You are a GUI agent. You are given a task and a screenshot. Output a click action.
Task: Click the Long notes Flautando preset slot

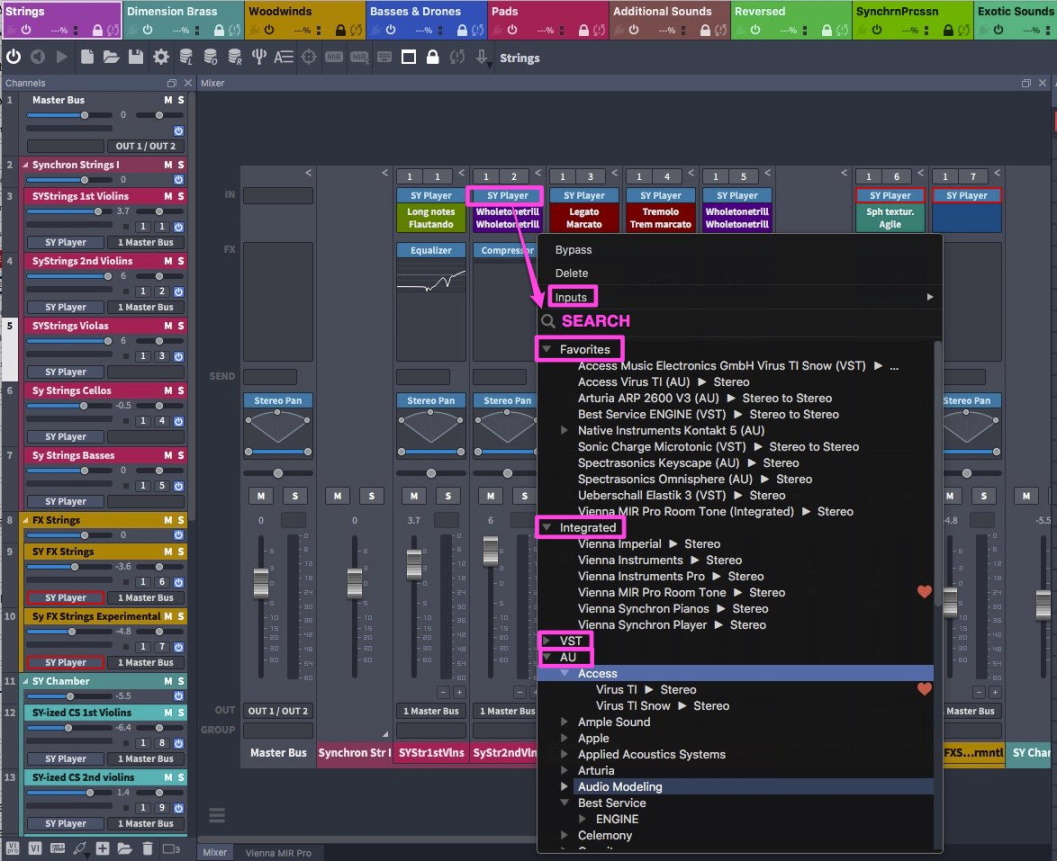click(x=431, y=218)
